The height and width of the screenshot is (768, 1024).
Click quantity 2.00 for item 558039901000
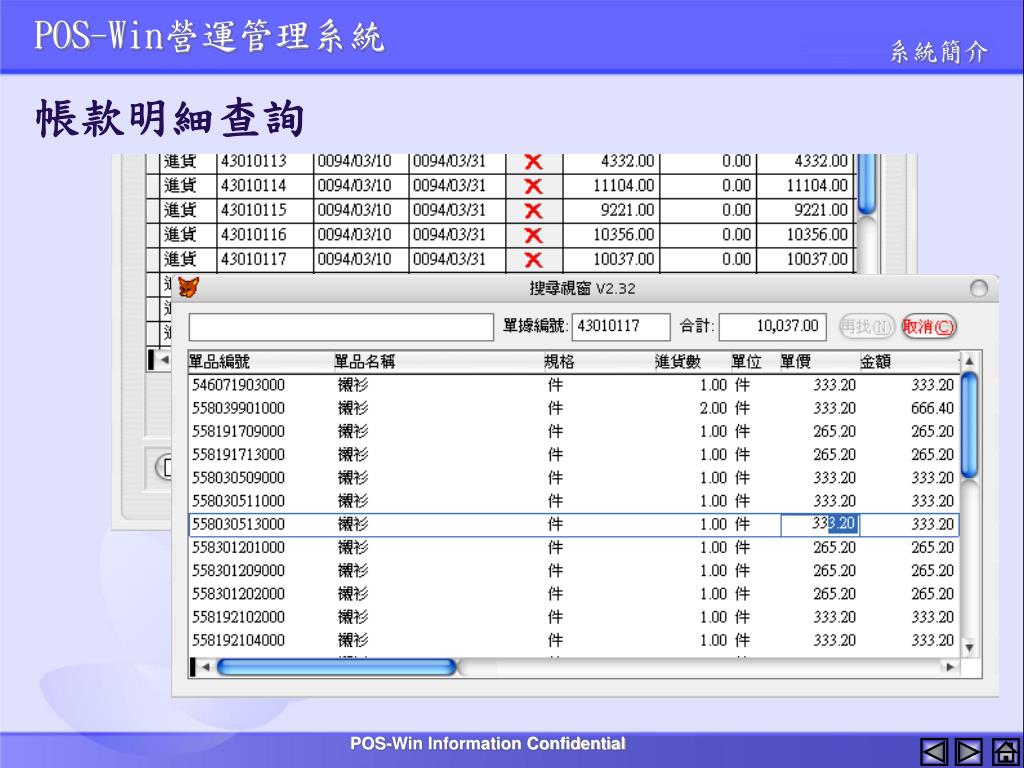click(713, 409)
